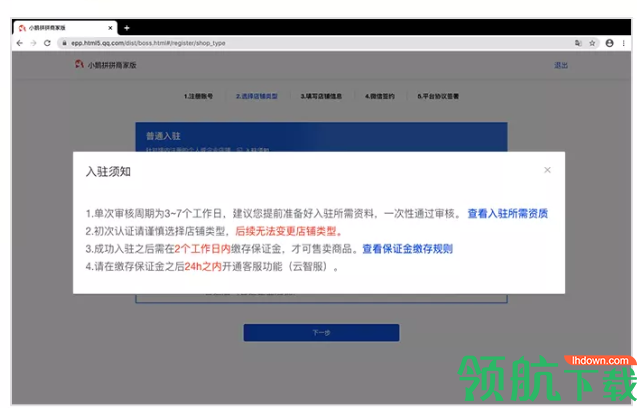The image size is (637, 408).
Task: Click red text 2个工作日内
Action: (202, 249)
